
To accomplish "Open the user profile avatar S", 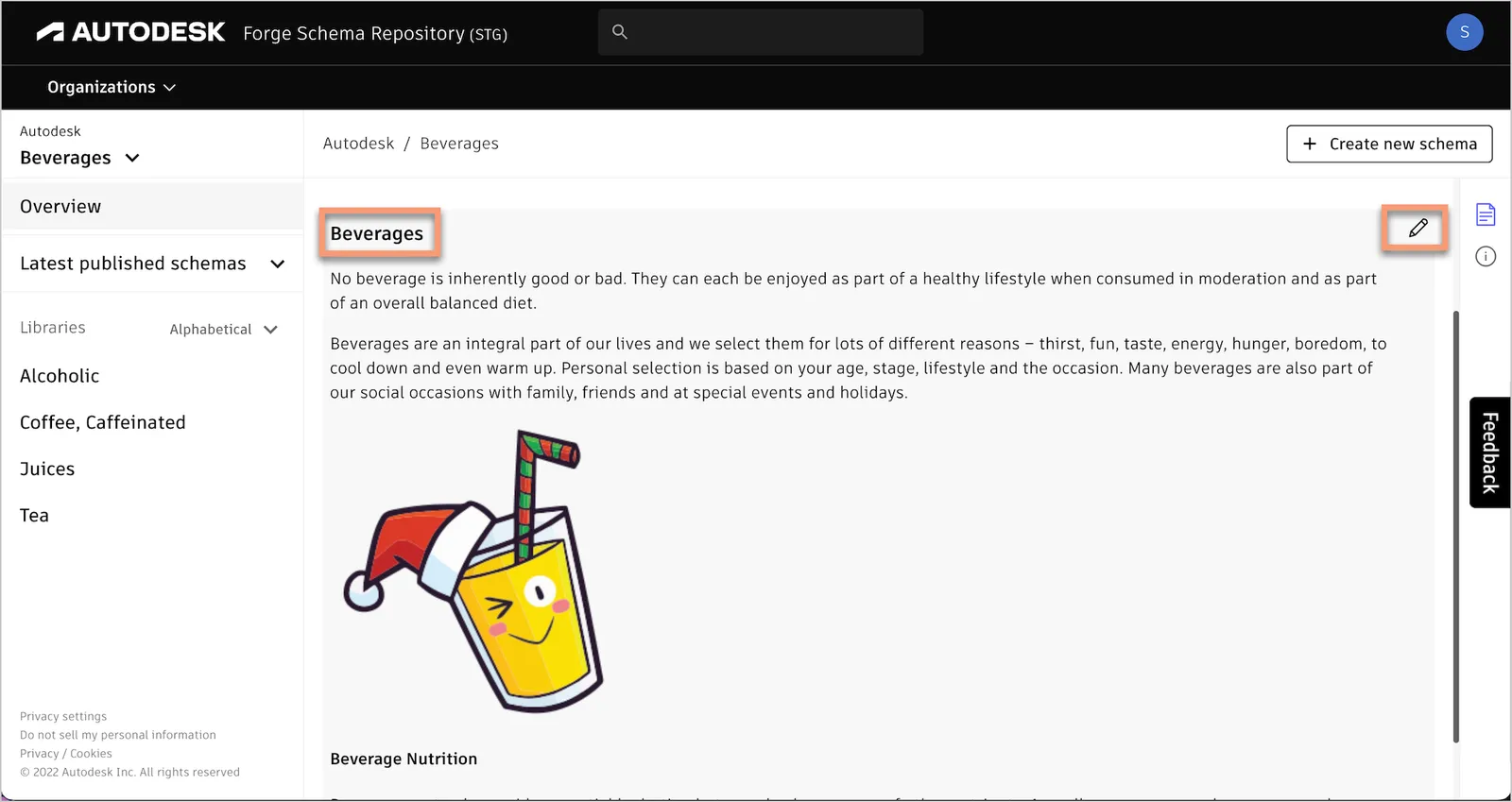I will [1464, 32].
